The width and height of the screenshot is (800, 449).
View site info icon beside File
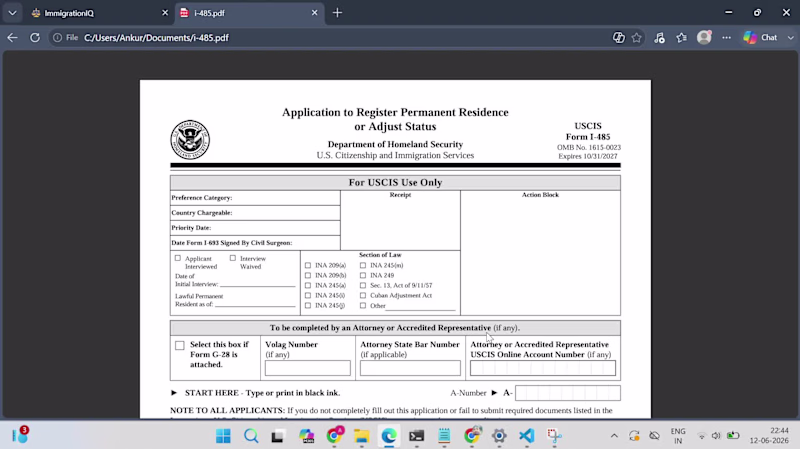tap(58, 38)
